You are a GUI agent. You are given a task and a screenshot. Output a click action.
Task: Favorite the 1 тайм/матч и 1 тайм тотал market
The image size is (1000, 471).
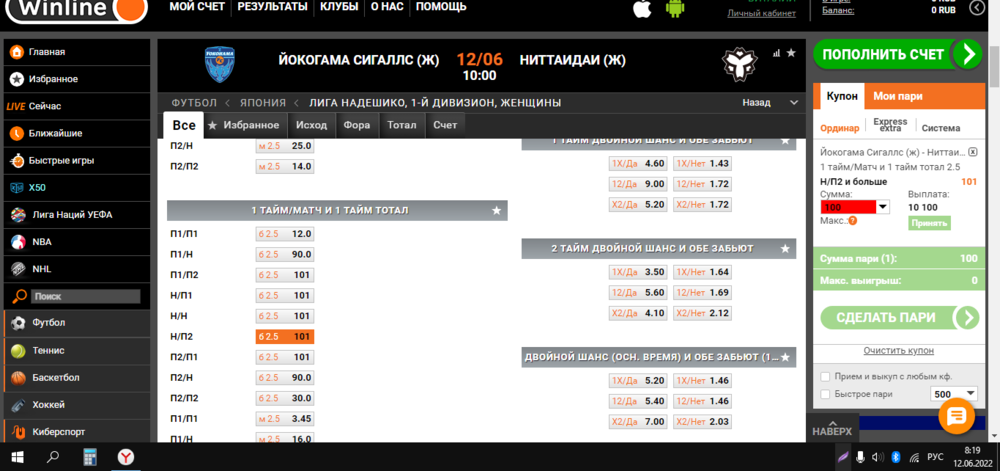tap(496, 210)
